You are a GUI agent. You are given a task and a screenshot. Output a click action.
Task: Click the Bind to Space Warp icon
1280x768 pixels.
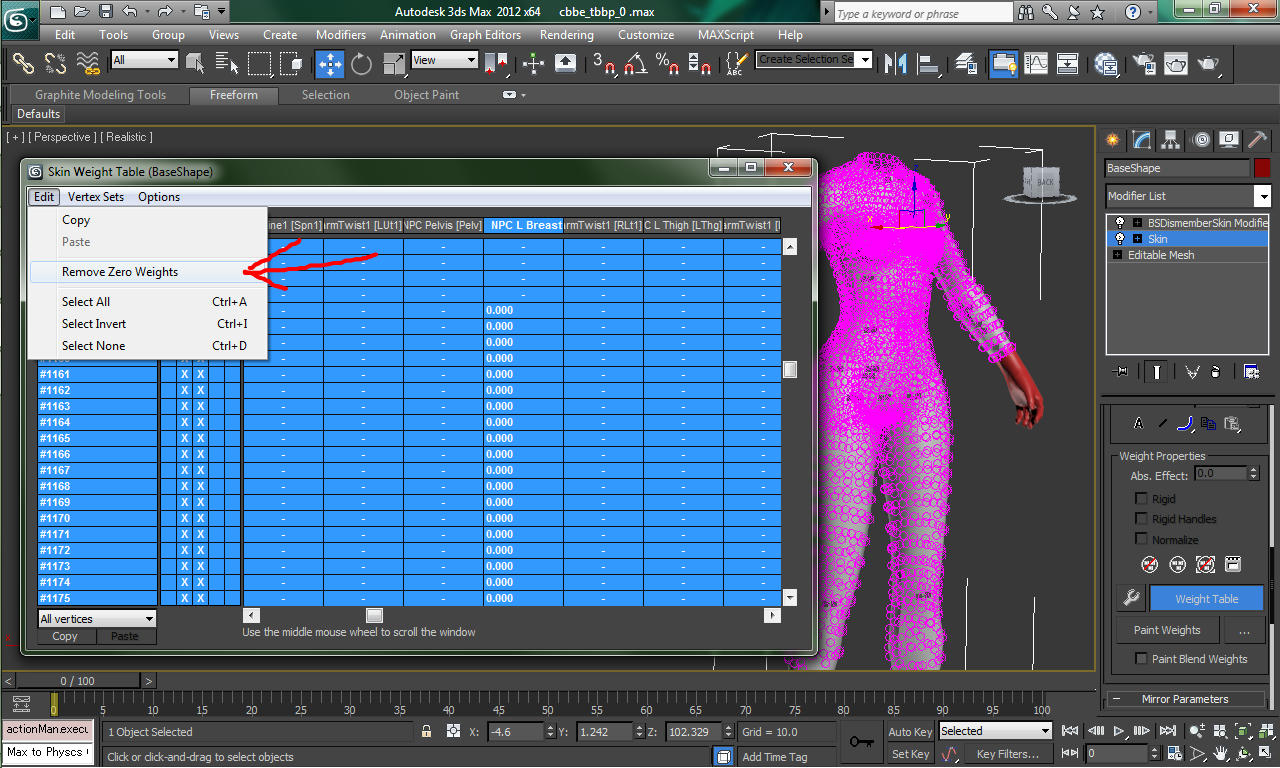coord(88,63)
